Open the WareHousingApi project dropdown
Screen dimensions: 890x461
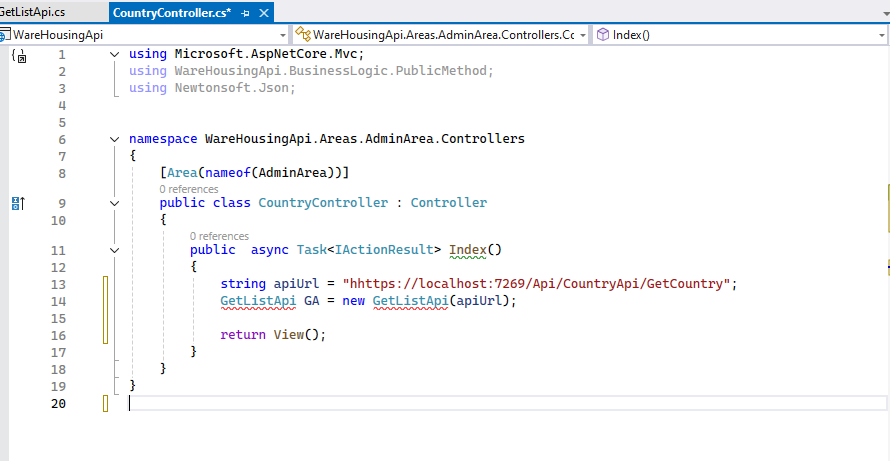(x=284, y=34)
